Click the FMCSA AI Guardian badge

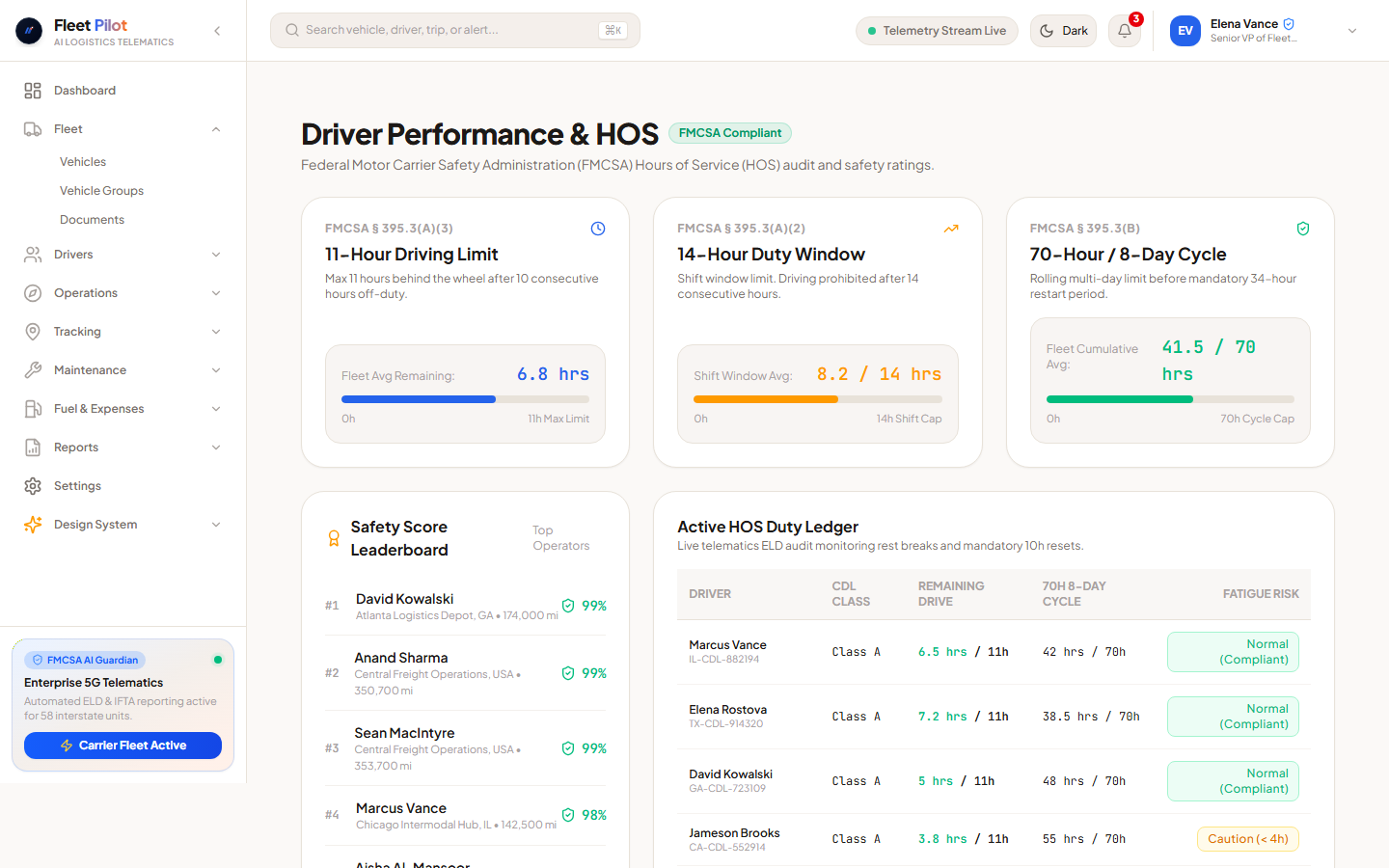point(85,661)
